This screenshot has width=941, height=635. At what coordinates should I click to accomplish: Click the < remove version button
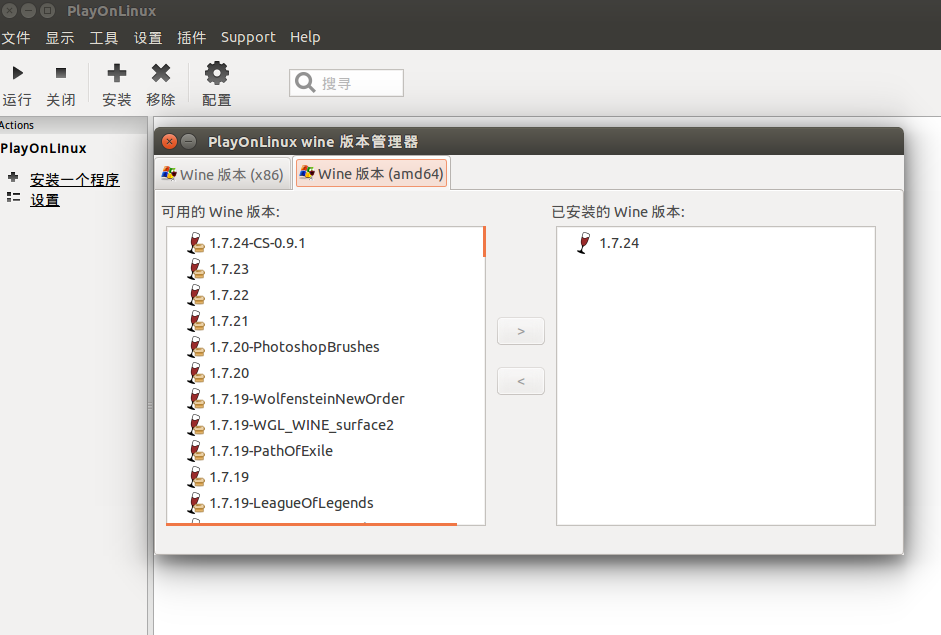[521, 381]
